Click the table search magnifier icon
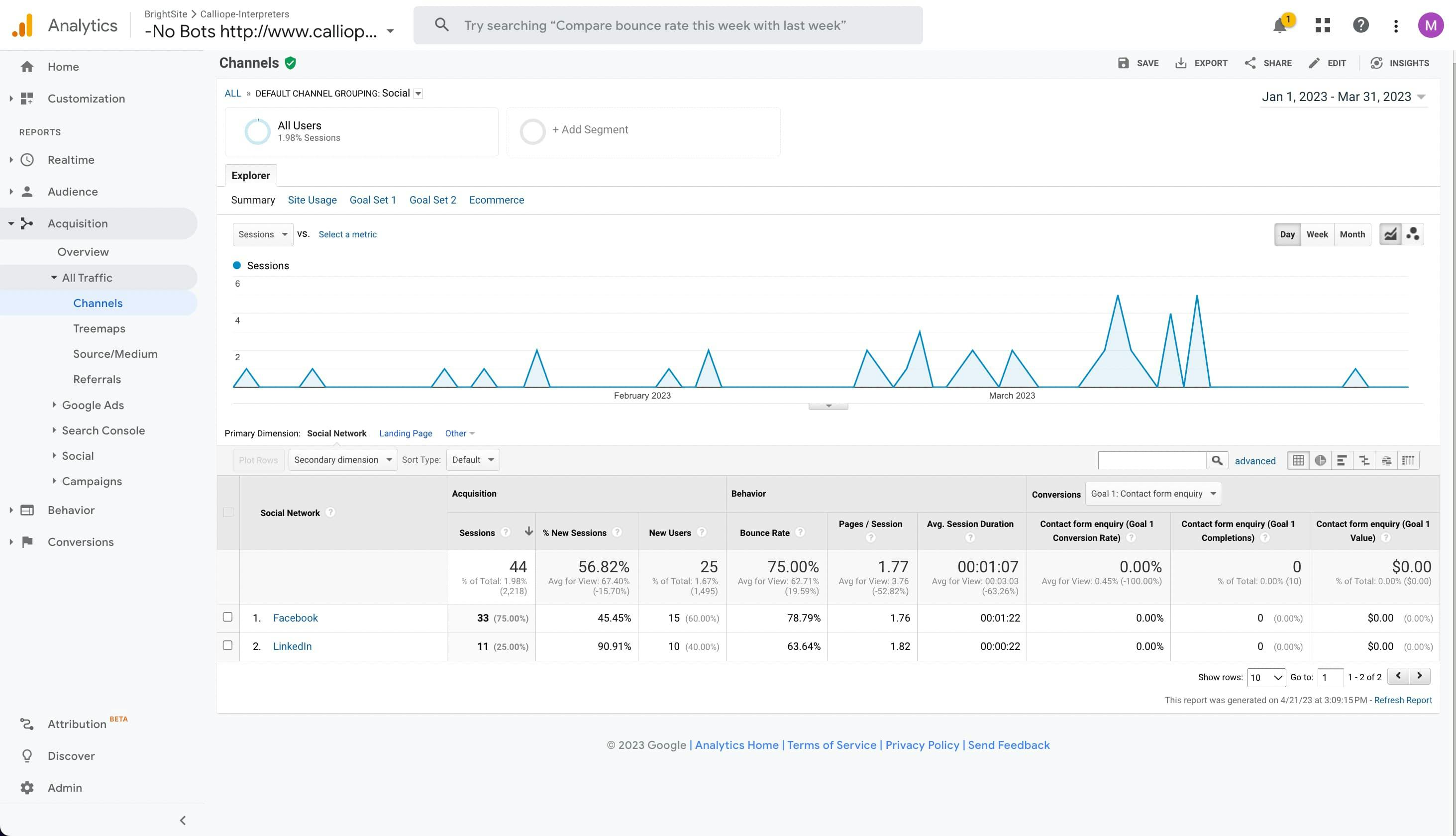Viewport: 1456px width, 836px height. pyautogui.click(x=1217, y=460)
